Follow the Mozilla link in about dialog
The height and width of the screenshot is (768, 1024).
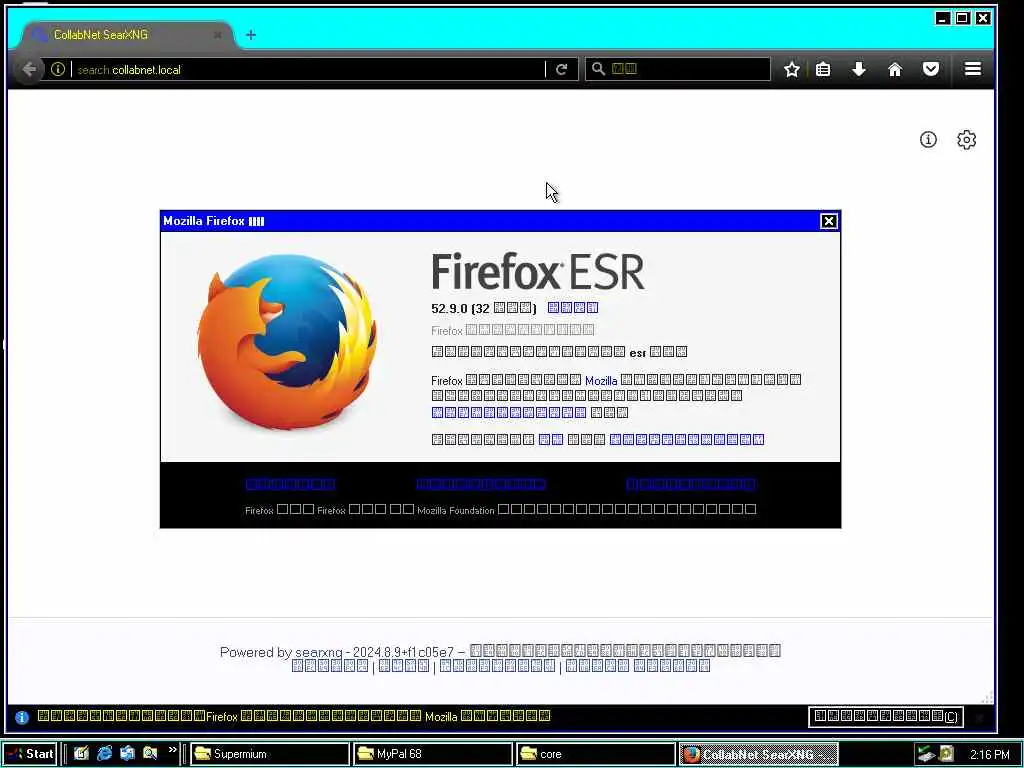(601, 381)
